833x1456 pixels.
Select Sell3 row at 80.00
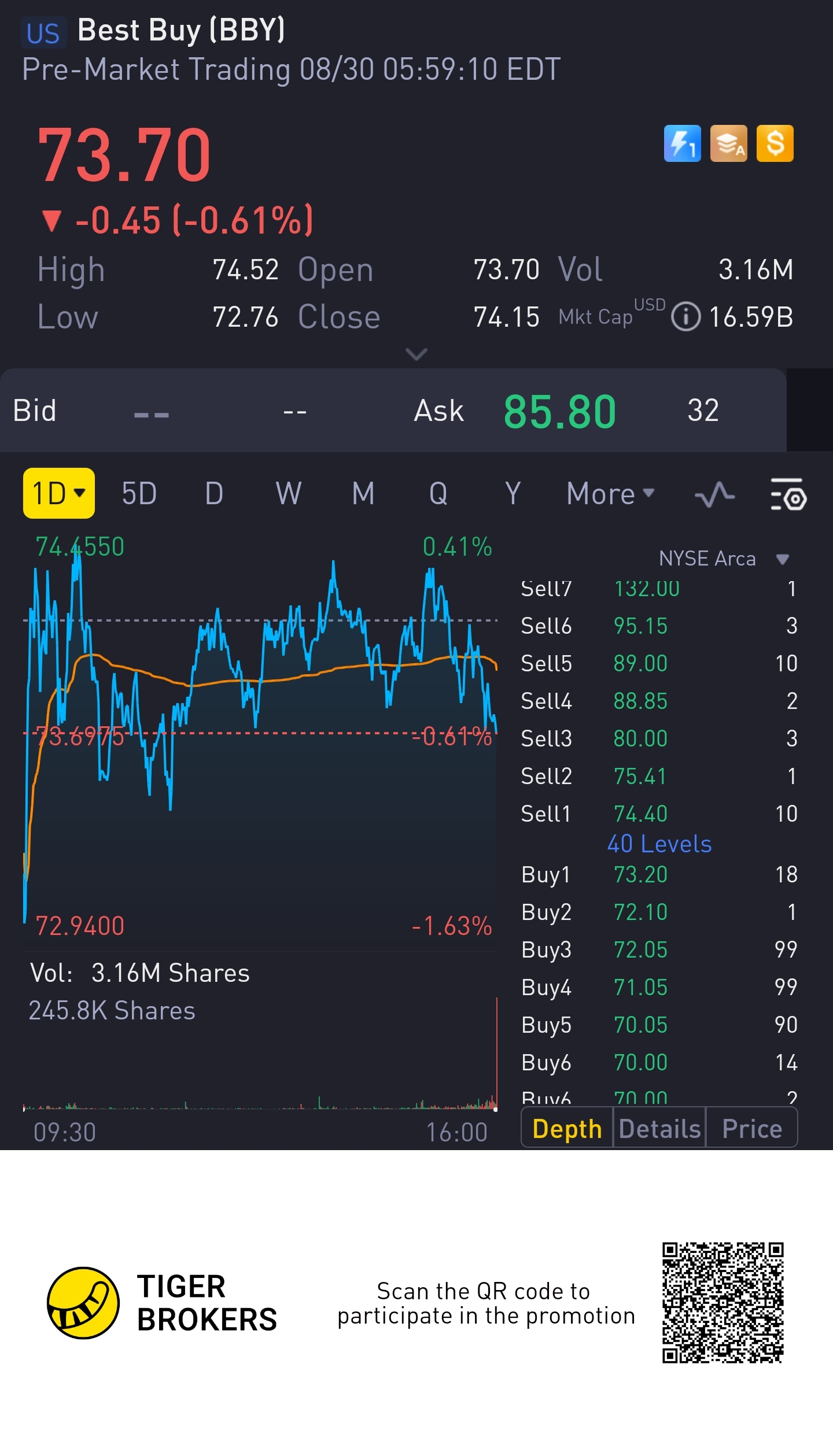point(659,739)
